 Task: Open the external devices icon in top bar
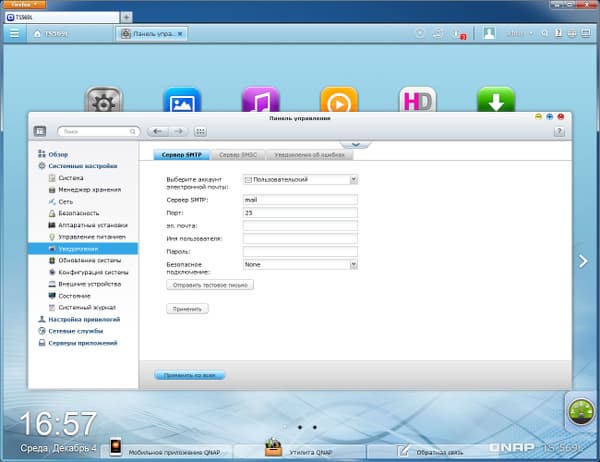(438, 34)
